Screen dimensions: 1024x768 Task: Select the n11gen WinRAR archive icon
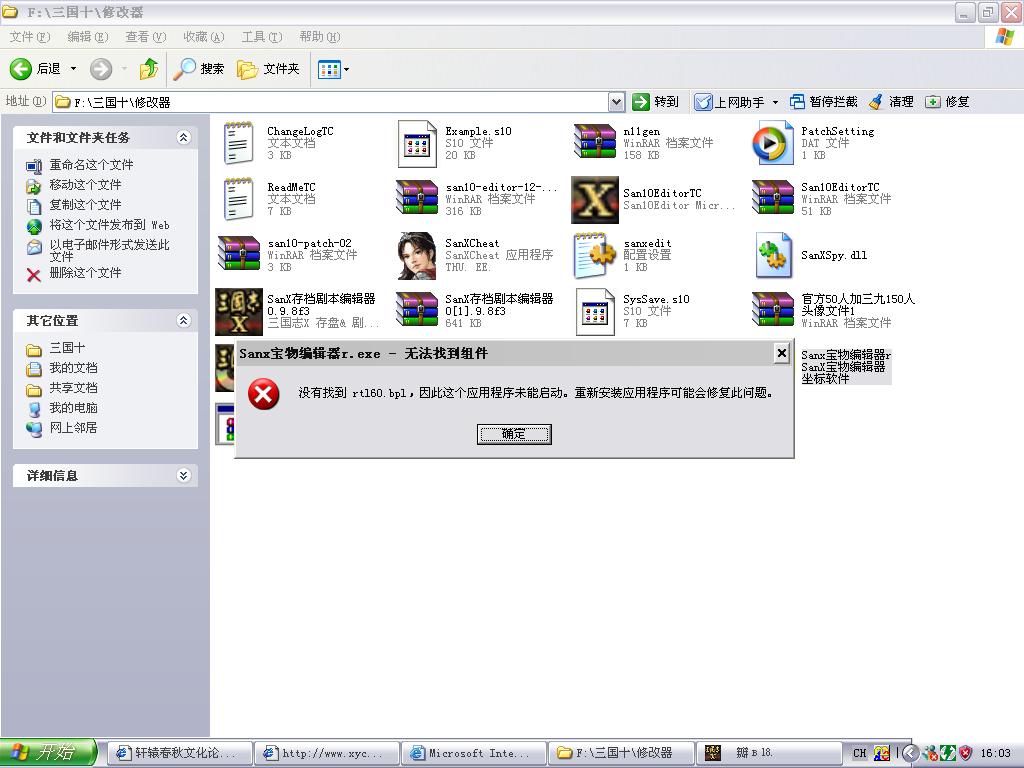click(595, 144)
